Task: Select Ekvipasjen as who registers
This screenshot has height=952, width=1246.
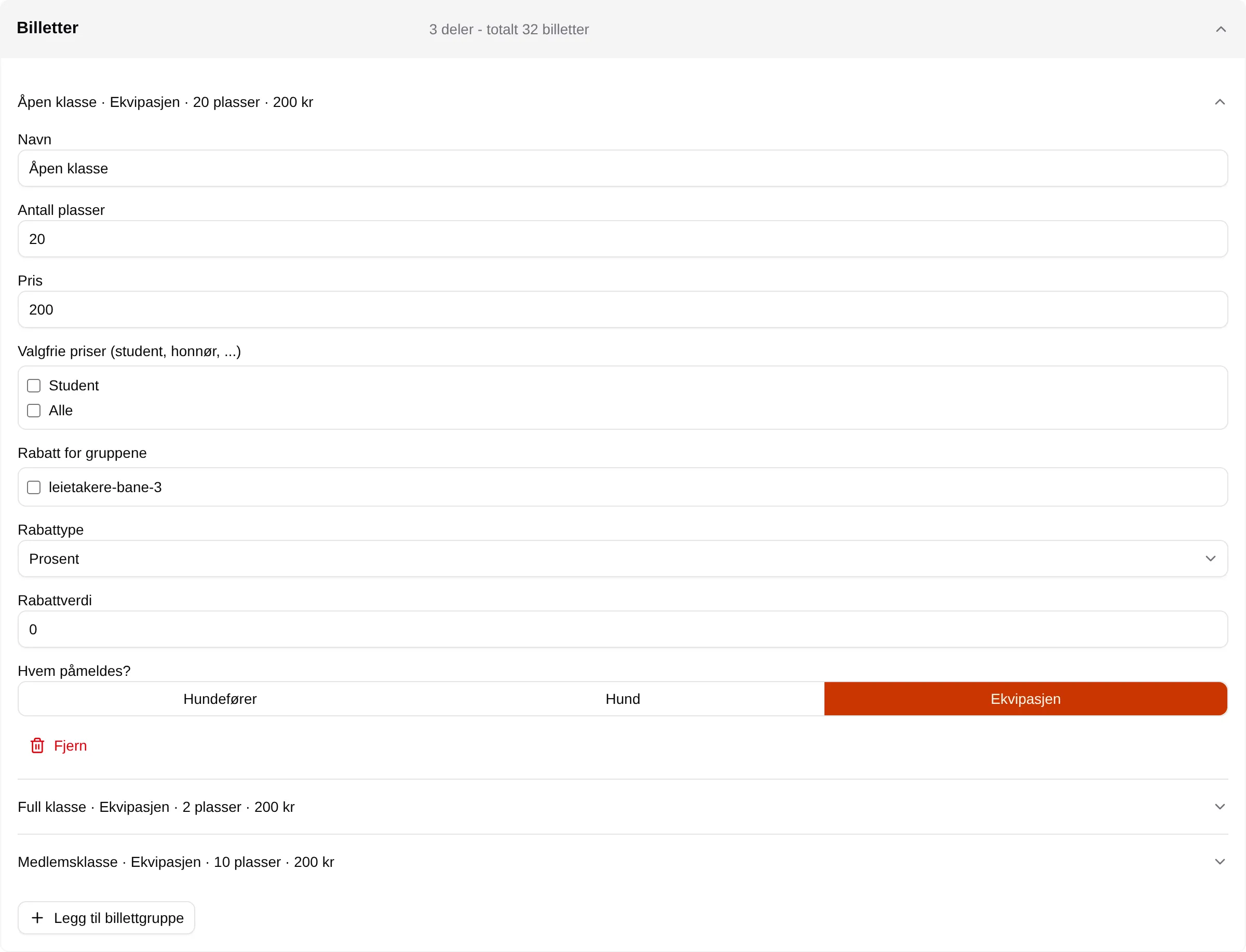Action: 1025,699
